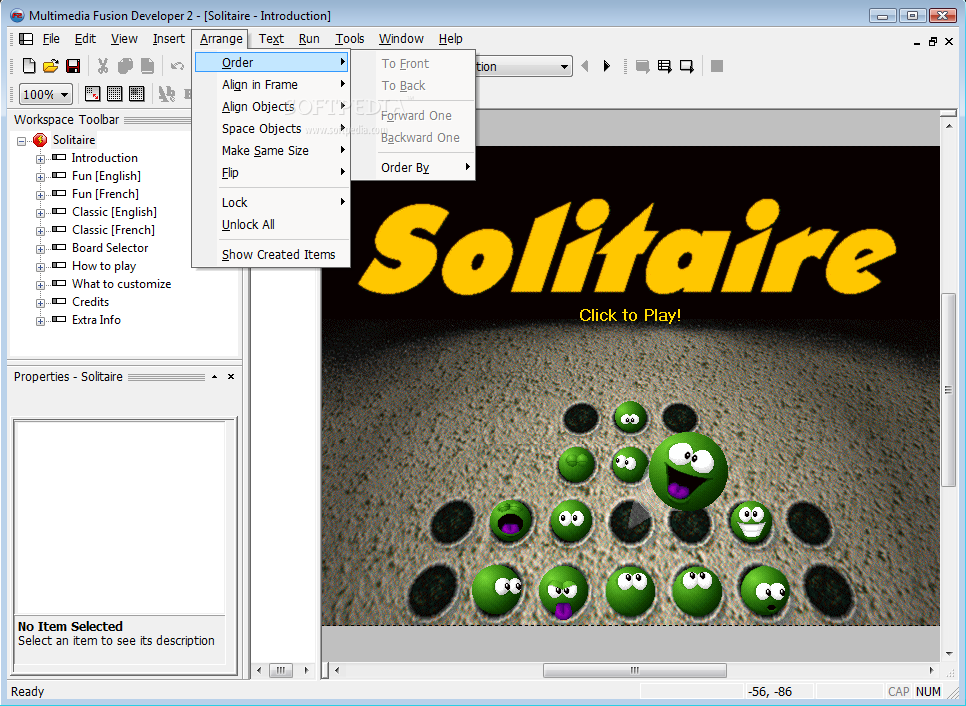Open the Lock submenu
This screenshot has width=966, height=706.
pos(272,202)
